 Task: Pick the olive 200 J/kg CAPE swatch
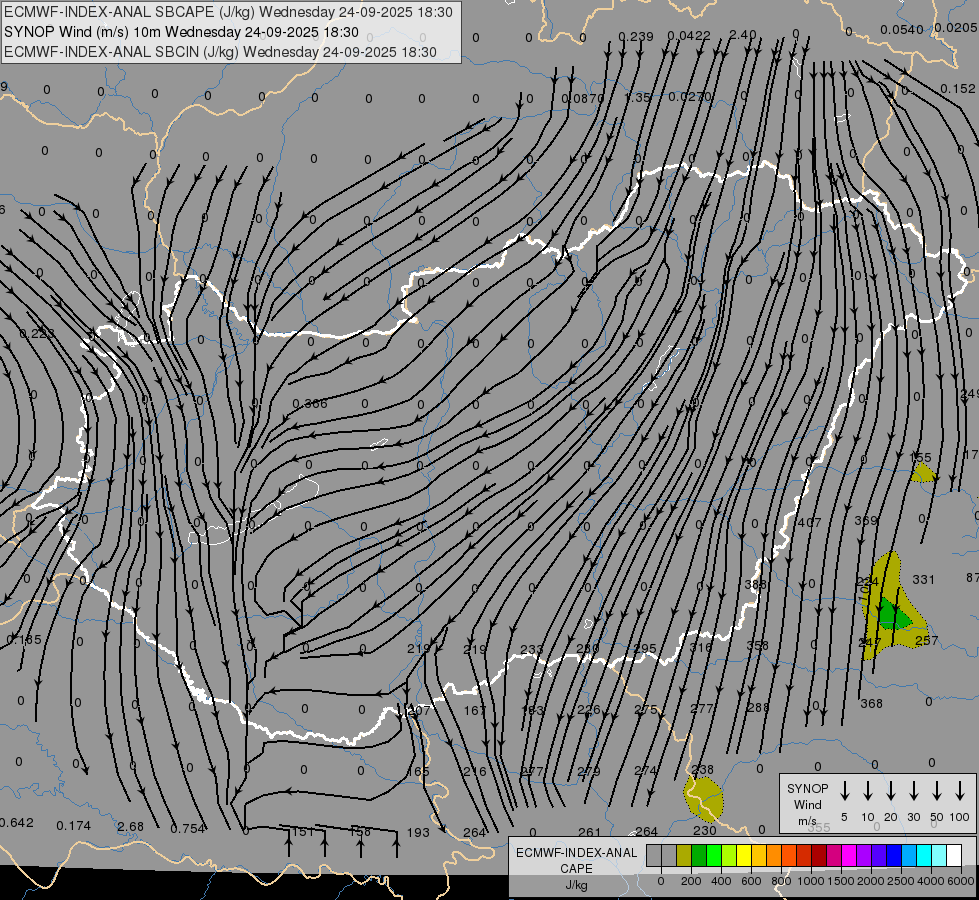point(684,856)
